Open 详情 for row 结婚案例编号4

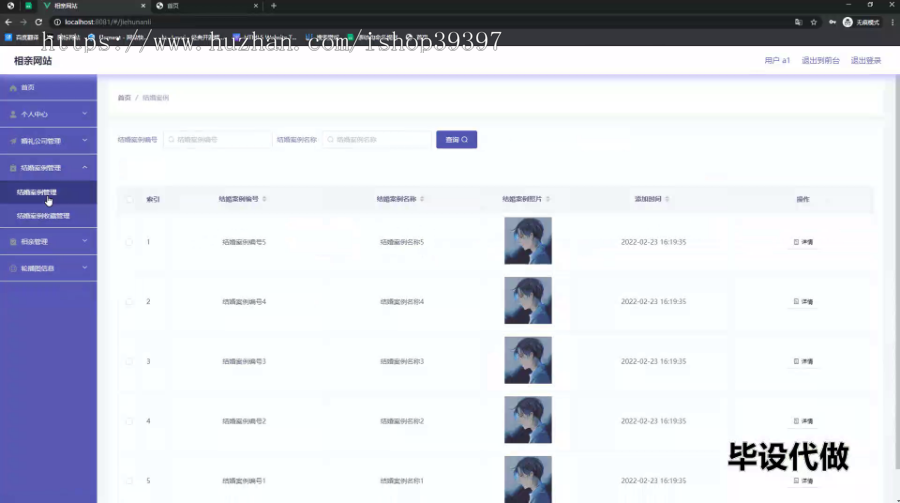pyautogui.click(x=803, y=301)
